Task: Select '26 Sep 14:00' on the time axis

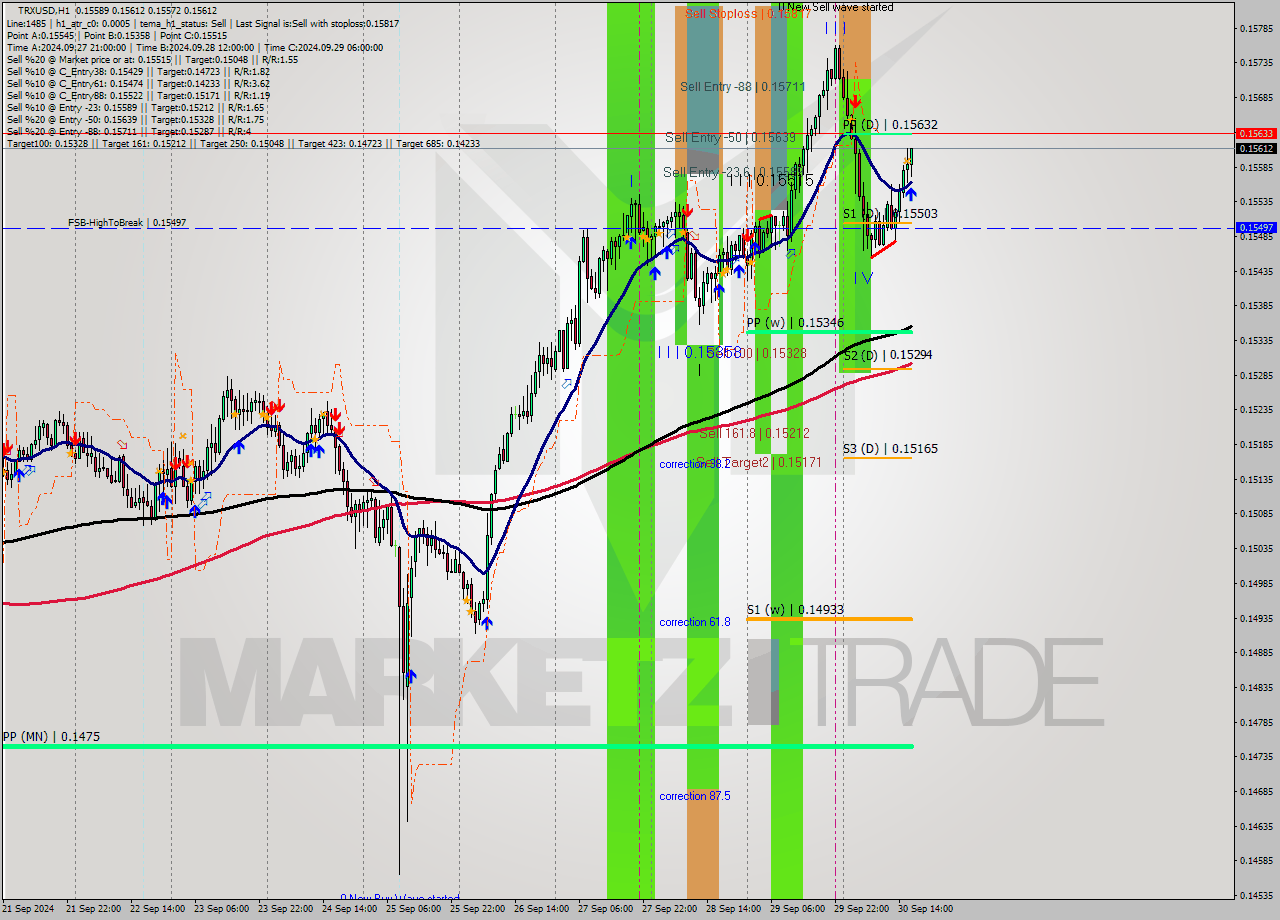Action: coord(541,909)
